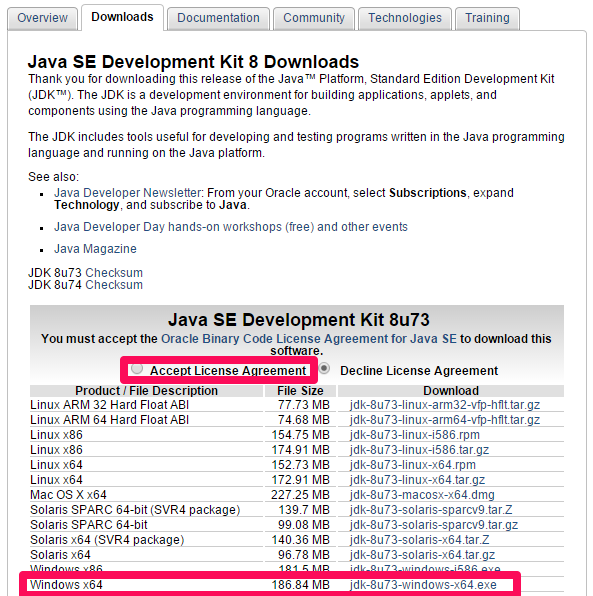Open the Java Magazine link
This screenshot has height=596, width=593.
tap(95, 249)
